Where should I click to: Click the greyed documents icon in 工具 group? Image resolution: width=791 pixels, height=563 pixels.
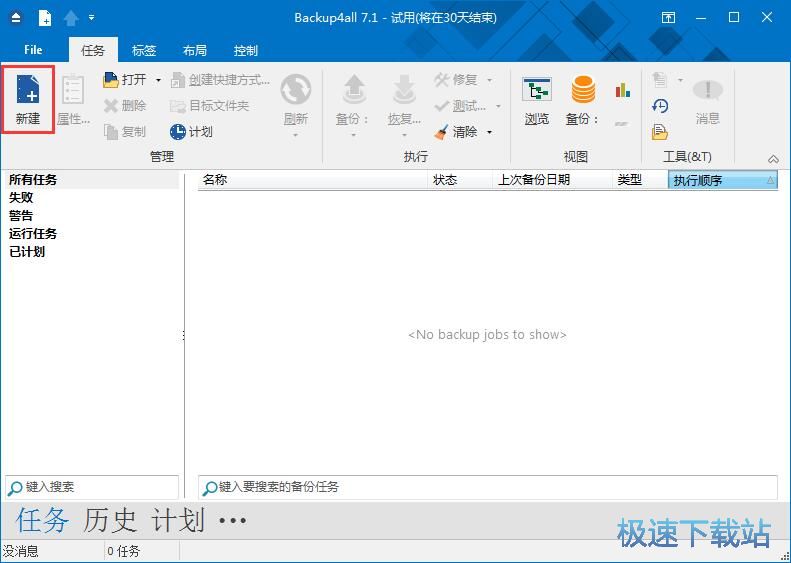[x=660, y=80]
